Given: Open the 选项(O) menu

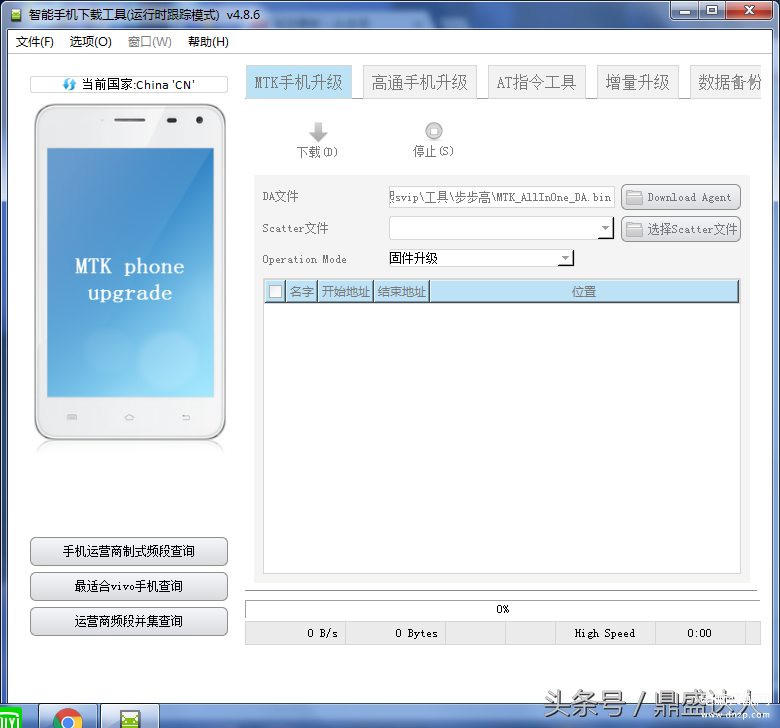Looking at the screenshot, I should pyautogui.click(x=91, y=42).
